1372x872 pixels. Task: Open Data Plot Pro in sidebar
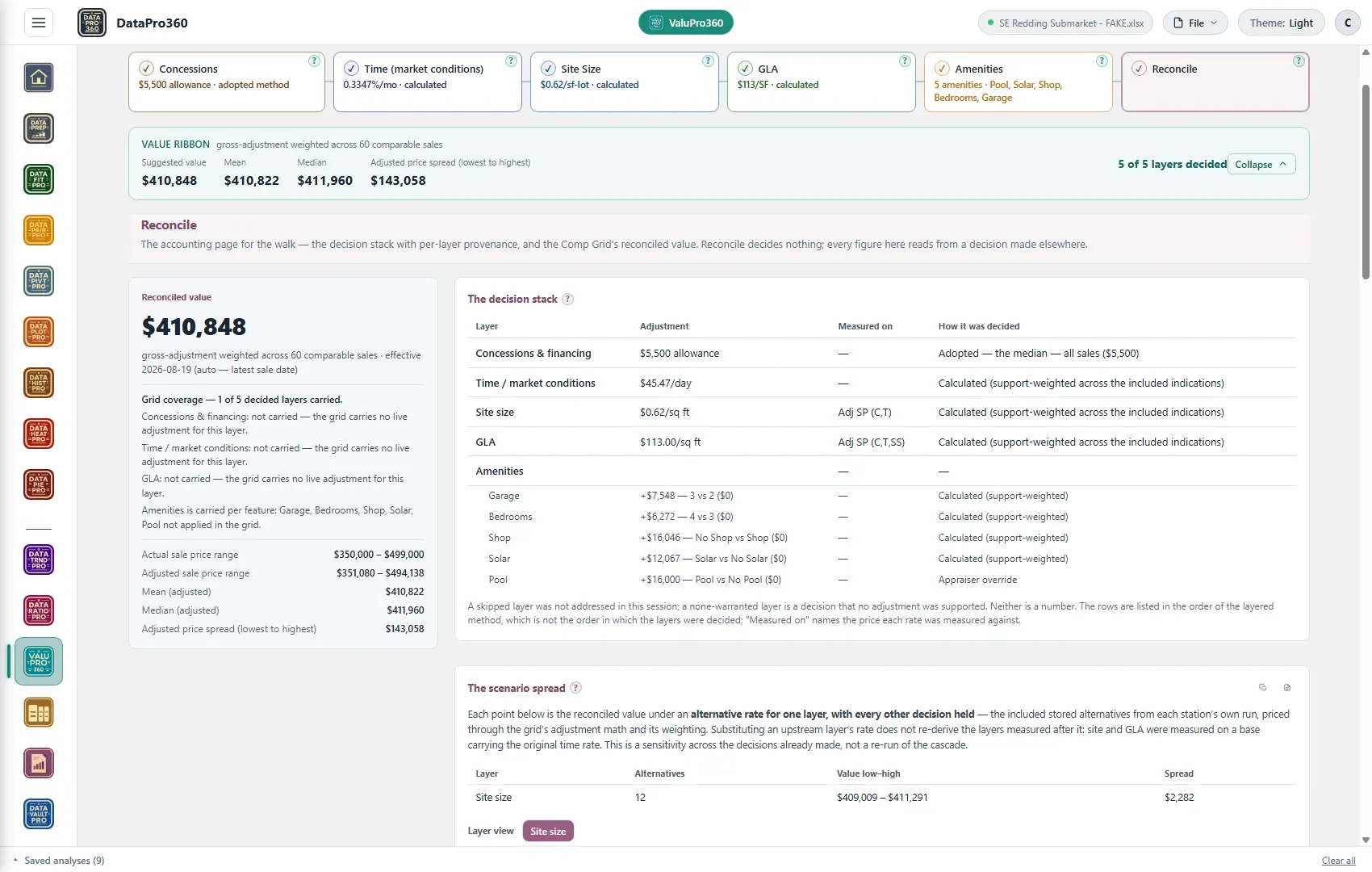(39, 332)
